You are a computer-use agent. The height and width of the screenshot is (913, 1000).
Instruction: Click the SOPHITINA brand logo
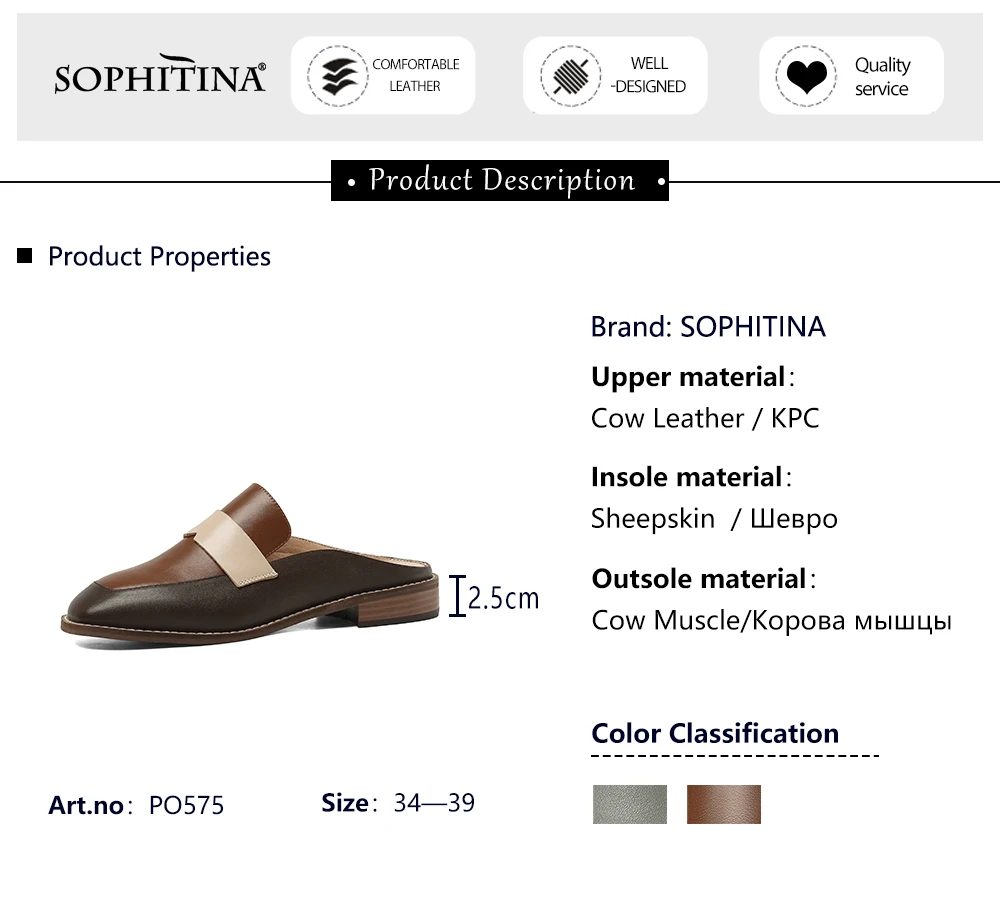pyautogui.click(x=160, y=75)
